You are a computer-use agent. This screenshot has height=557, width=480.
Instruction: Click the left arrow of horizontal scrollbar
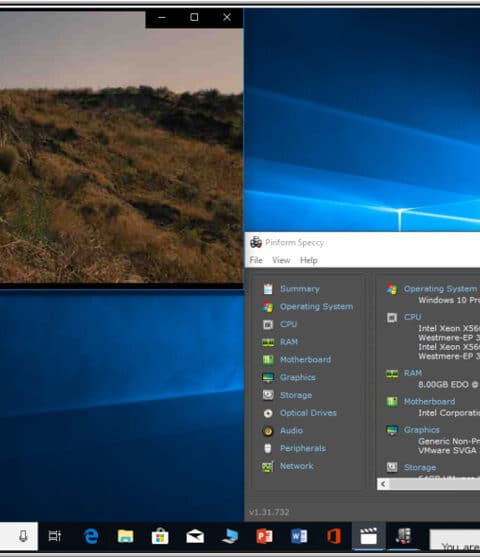(x=383, y=484)
